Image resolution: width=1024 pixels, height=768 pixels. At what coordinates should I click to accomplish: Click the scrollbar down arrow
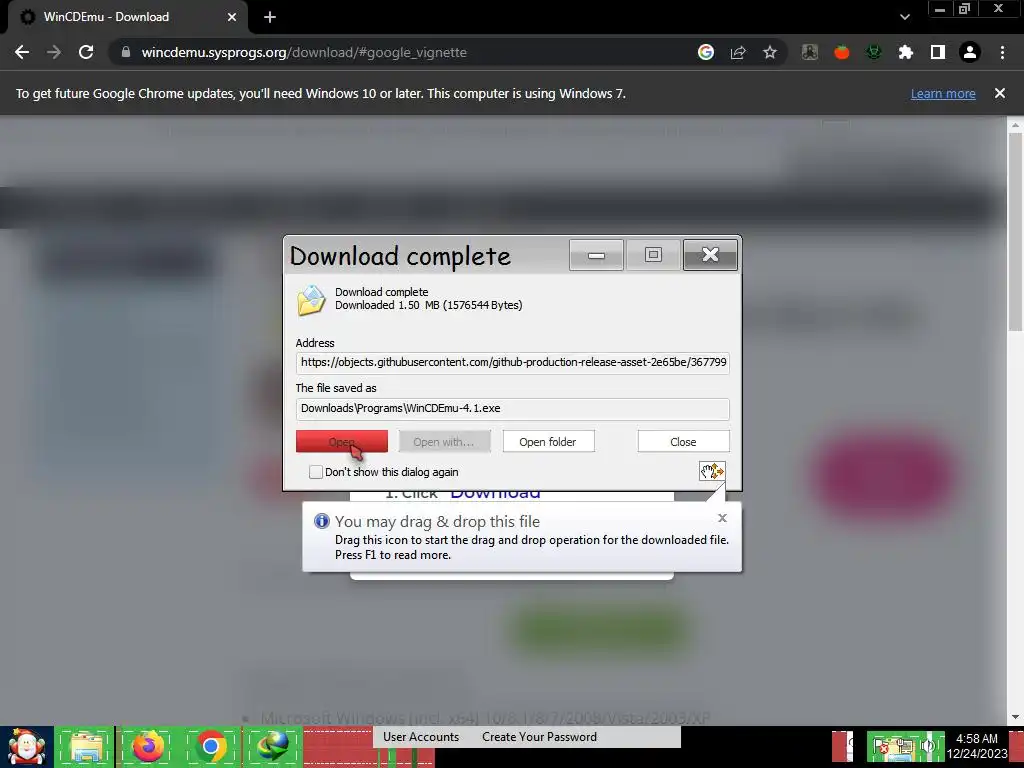[1016, 718]
